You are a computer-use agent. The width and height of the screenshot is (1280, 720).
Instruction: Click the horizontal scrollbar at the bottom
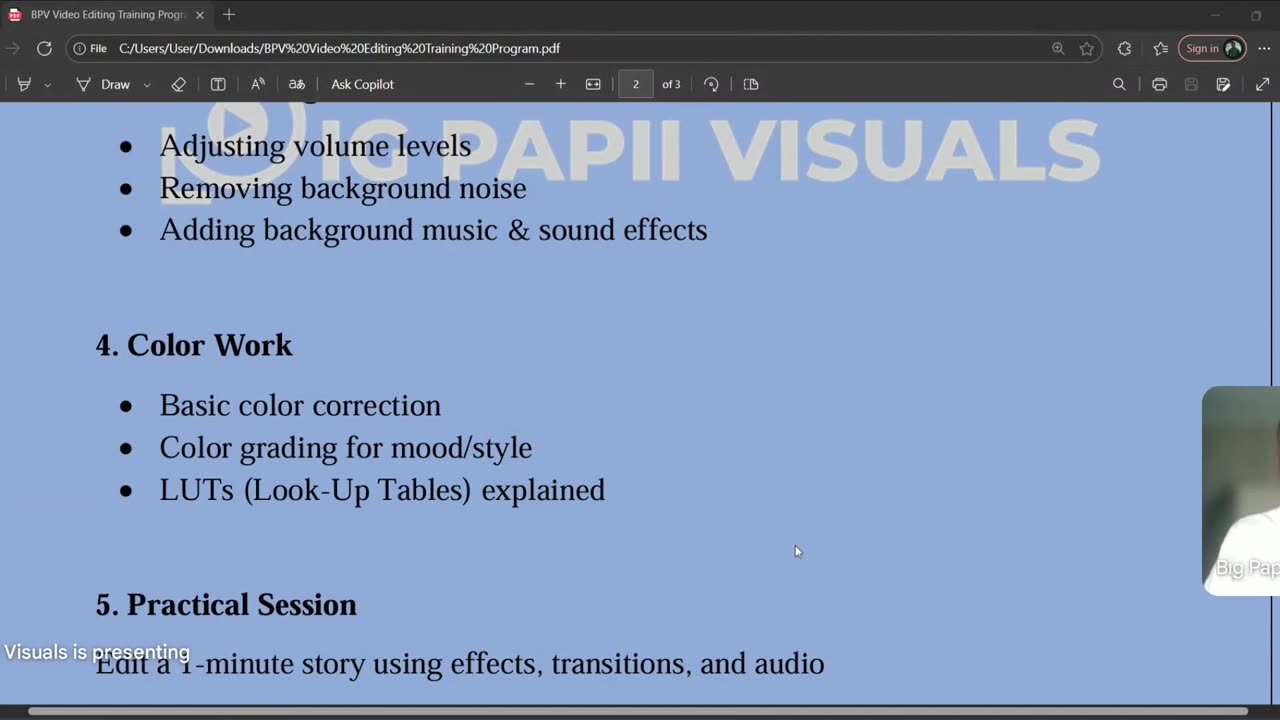[638, 712]
